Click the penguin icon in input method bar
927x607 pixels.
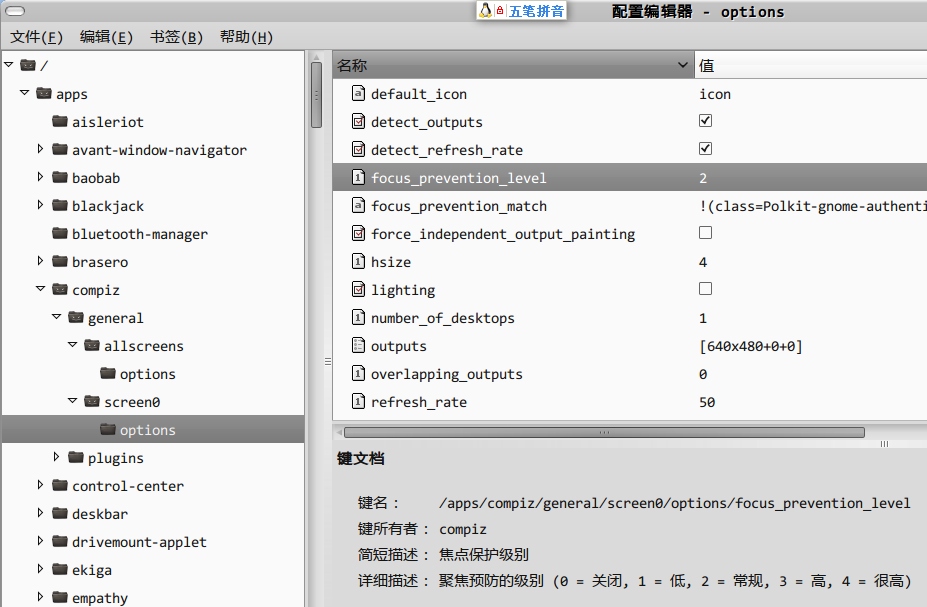(485, 10)
